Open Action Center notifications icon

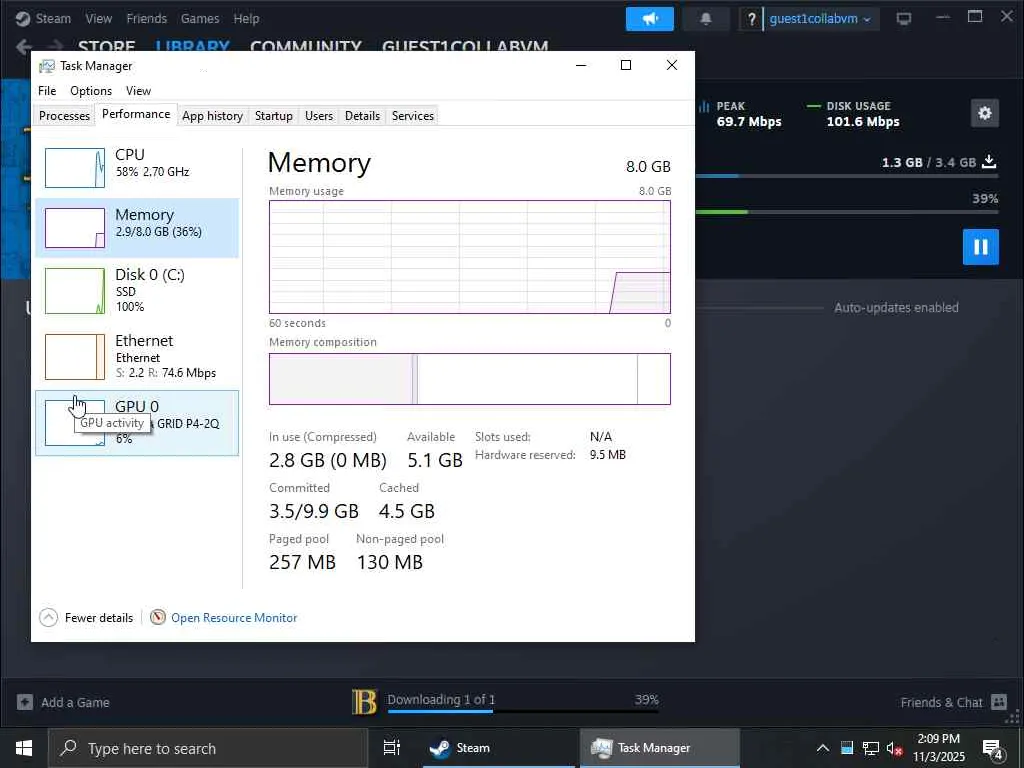pyautogui.click(x=993, y=749)
